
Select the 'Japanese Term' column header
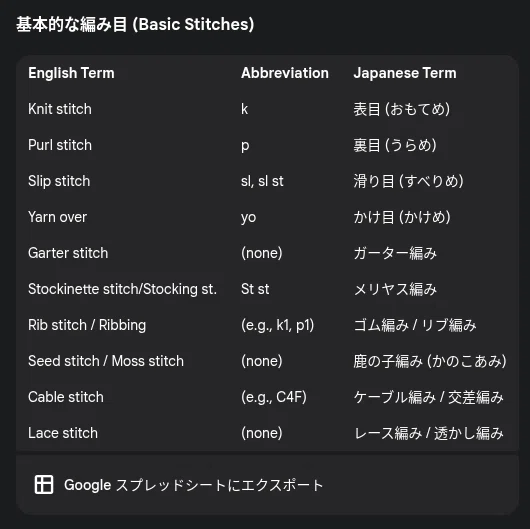coord(405,73)
